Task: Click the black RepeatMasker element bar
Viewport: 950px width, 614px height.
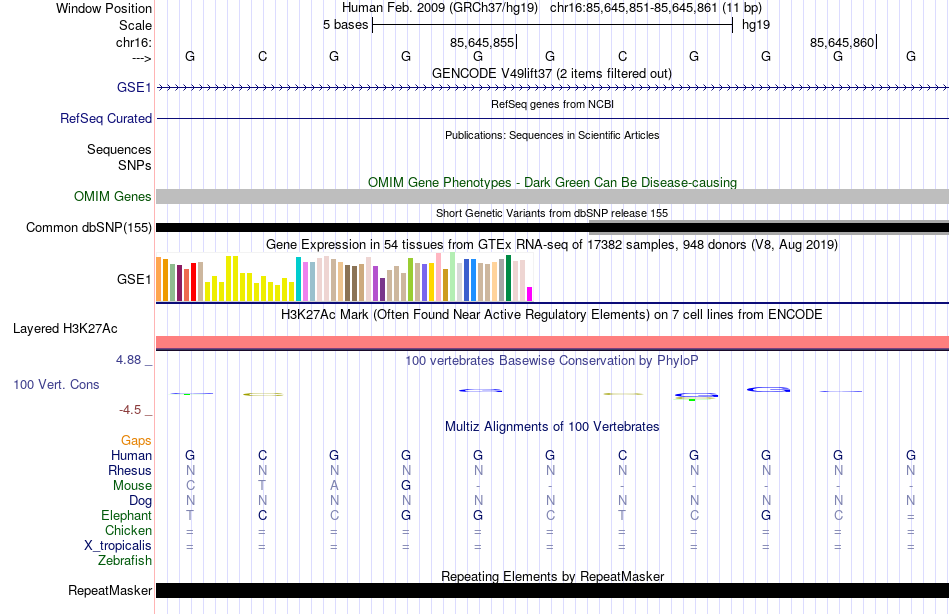Action: point(553,590)
